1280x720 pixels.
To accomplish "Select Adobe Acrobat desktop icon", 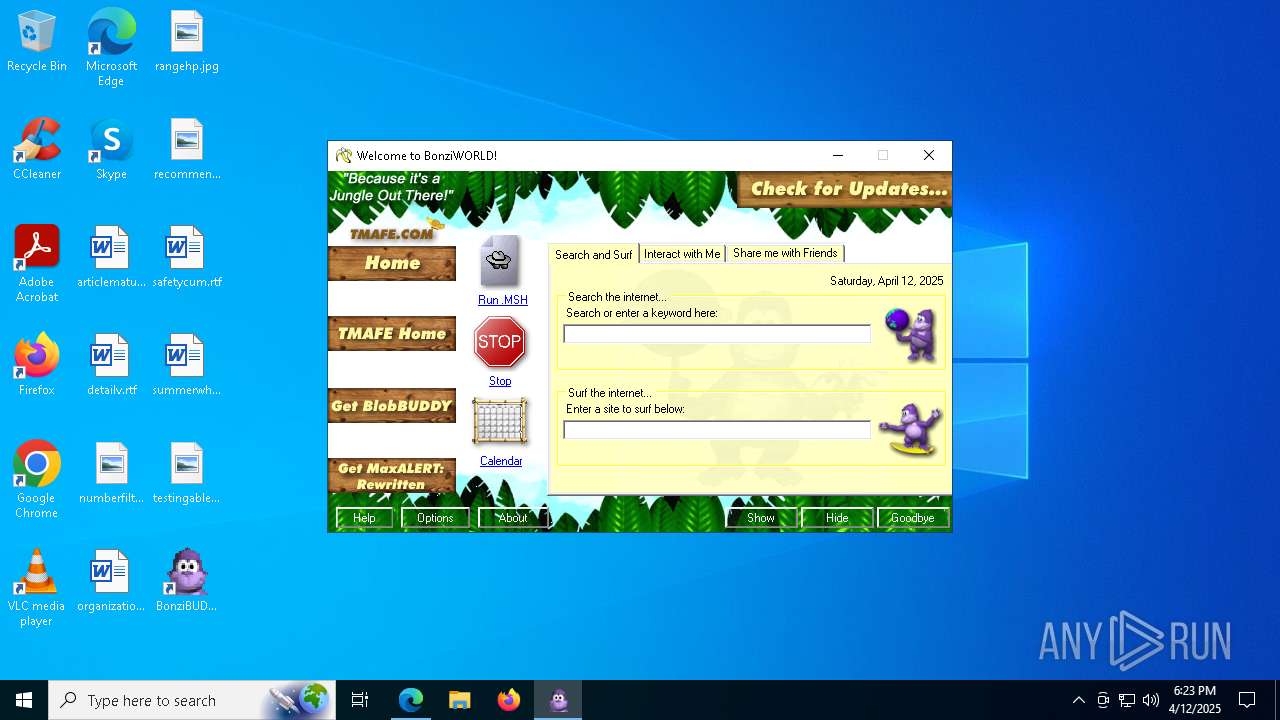I will (x=37, y=264).
